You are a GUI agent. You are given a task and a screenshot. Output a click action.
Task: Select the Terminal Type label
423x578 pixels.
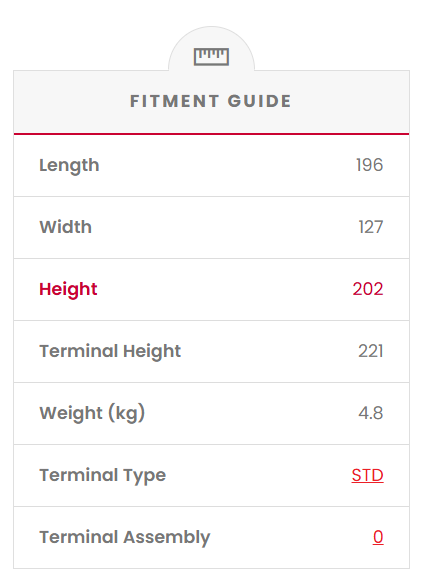pos(103,476)
